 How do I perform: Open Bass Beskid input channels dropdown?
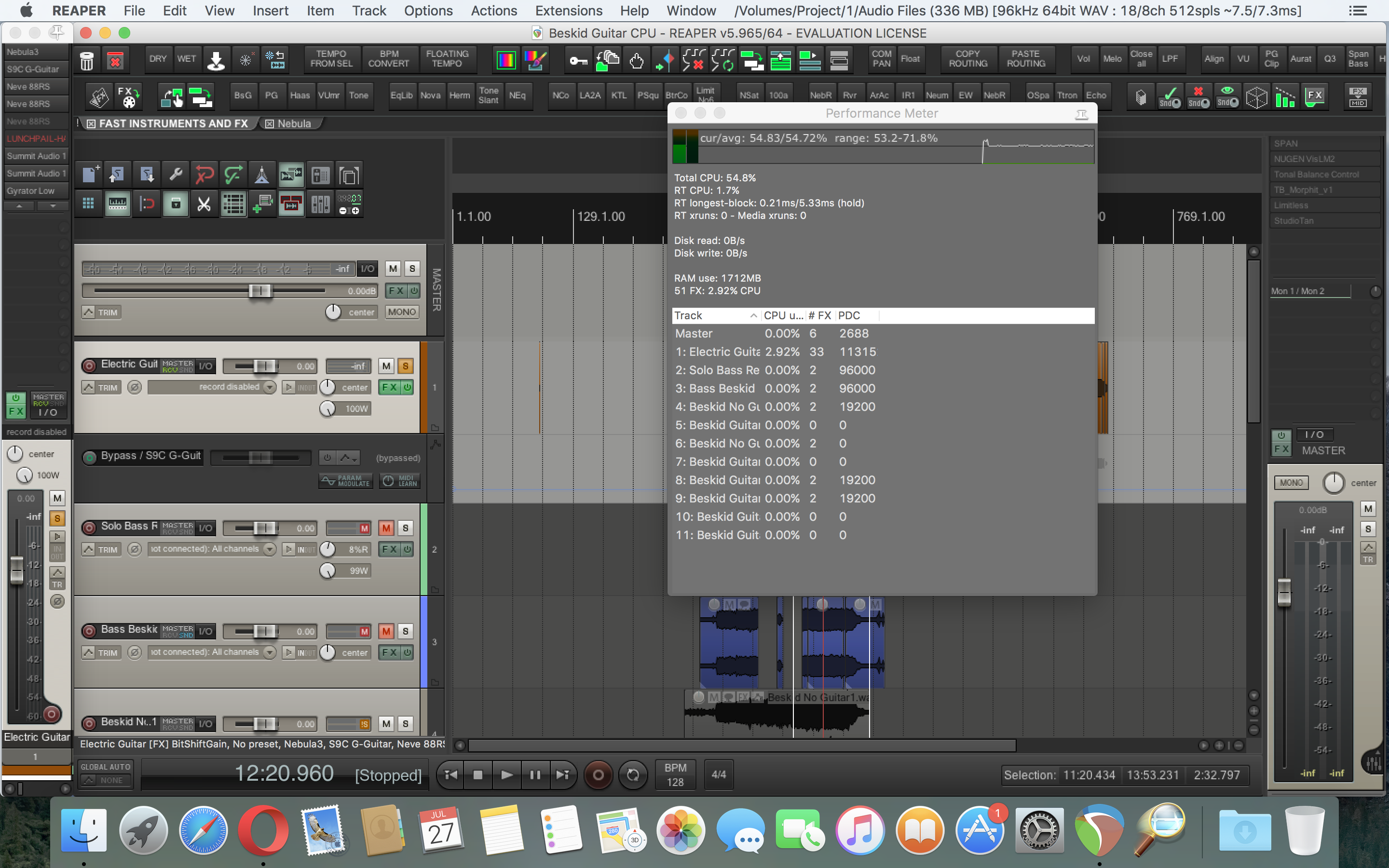pyautogui.click(x=270, y=653)
